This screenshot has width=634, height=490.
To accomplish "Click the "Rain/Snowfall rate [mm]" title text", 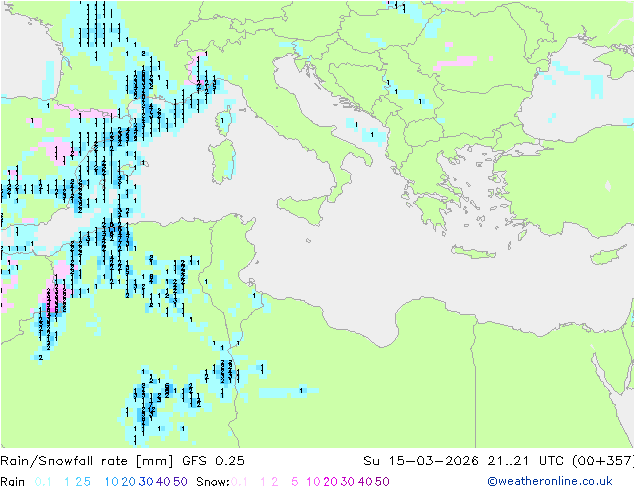I will [x=87, y=461].
